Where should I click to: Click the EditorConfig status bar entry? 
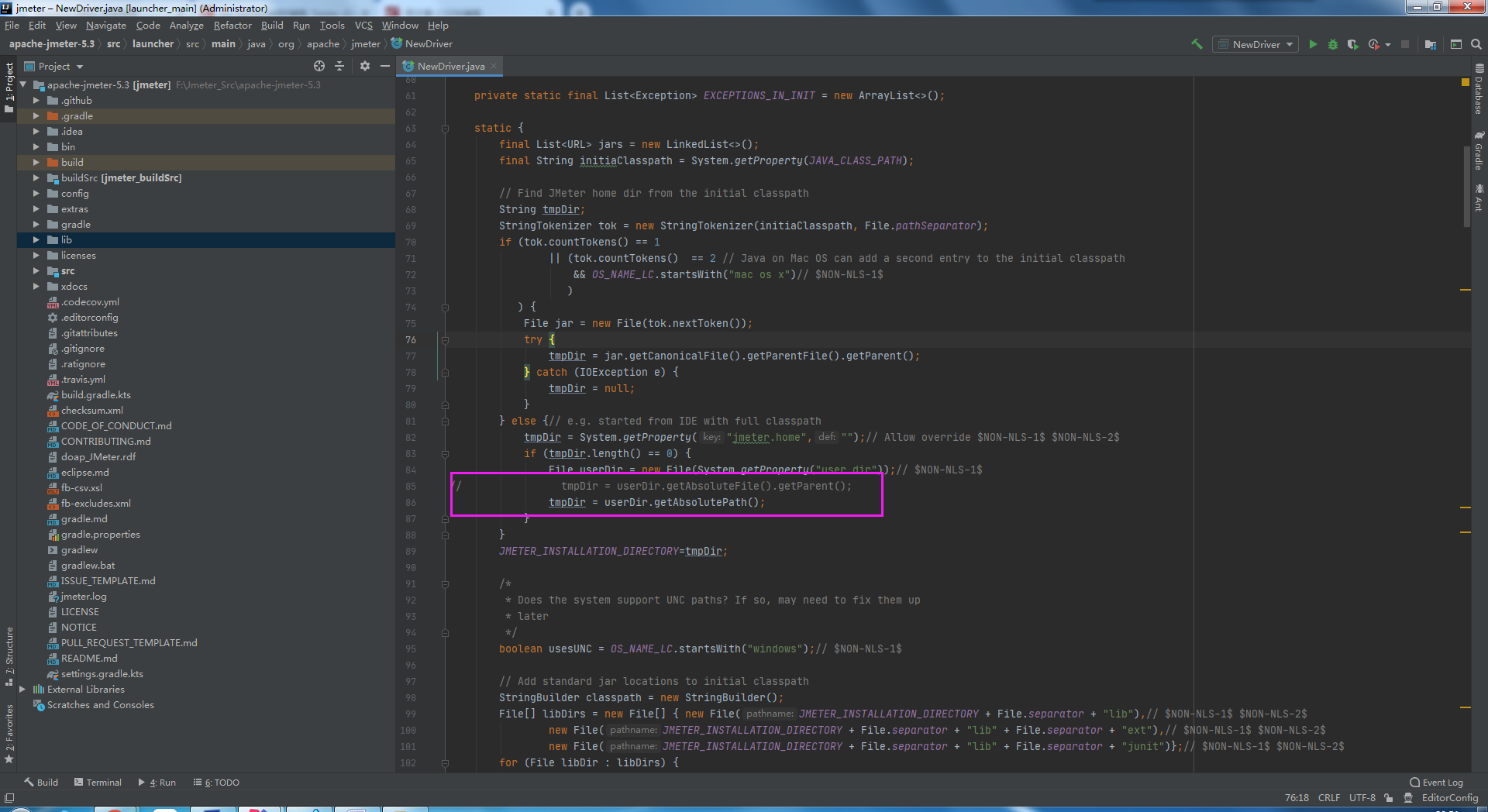1449,798
